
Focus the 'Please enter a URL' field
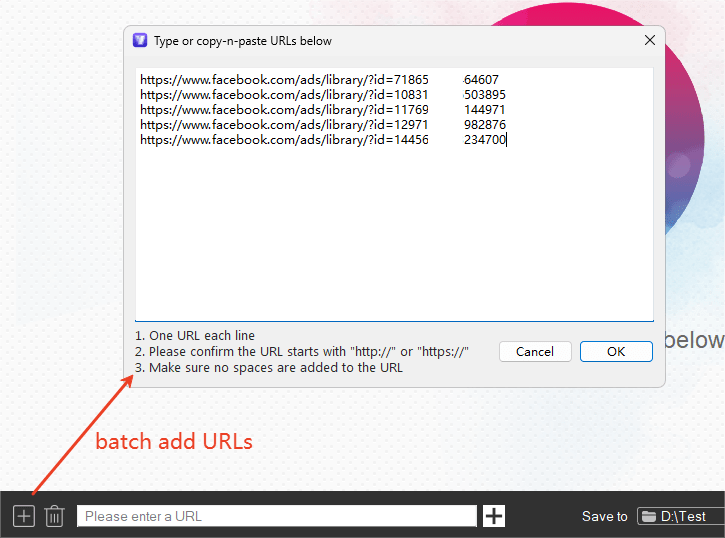point(276,516)
